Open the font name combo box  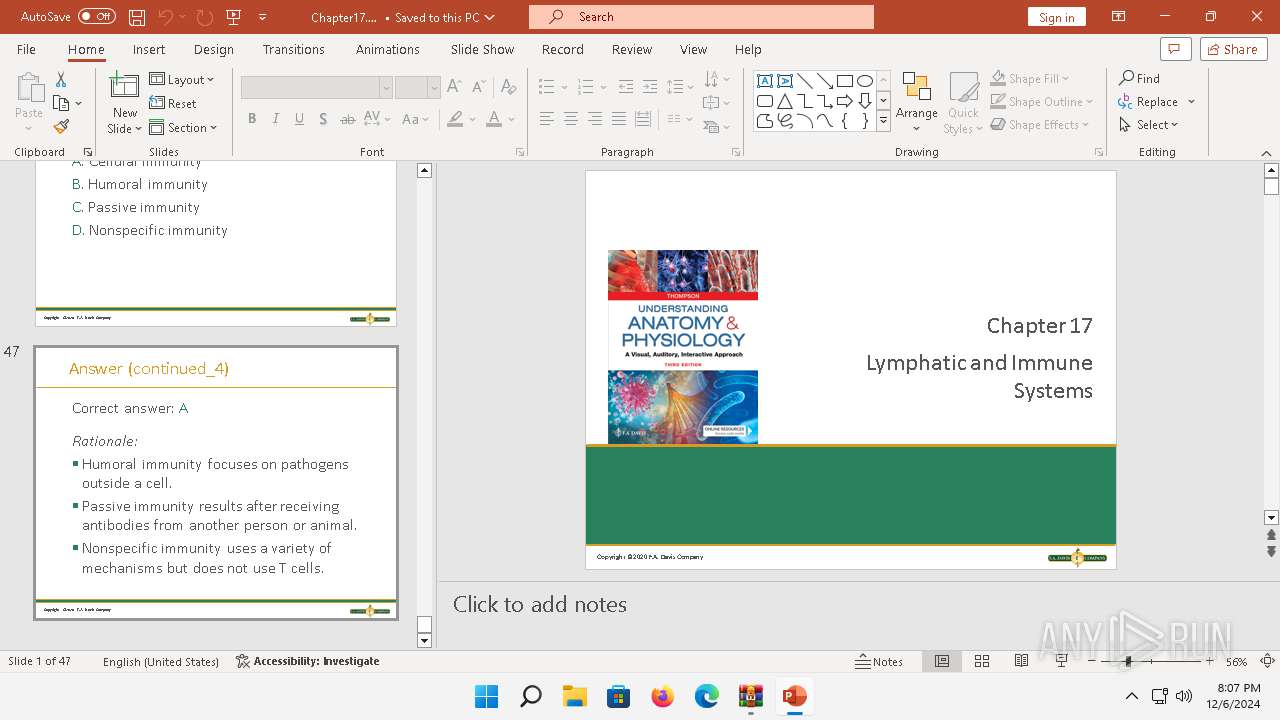click(316, 88)
